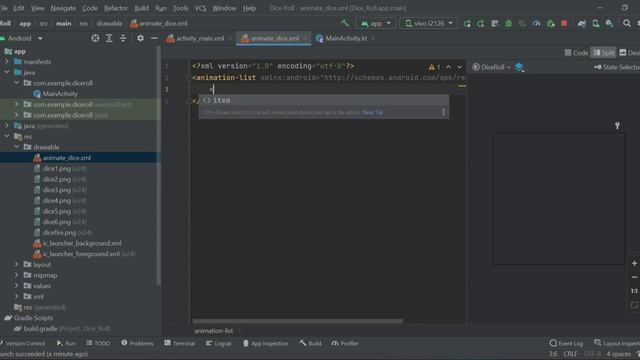Open the SDK Manager icon

coord(609,24)
